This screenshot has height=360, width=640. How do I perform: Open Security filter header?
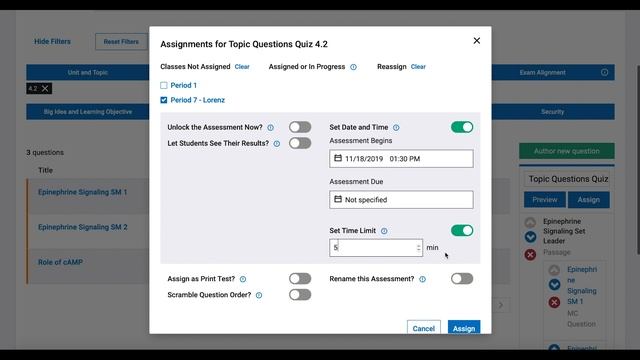tap(553, 112)
